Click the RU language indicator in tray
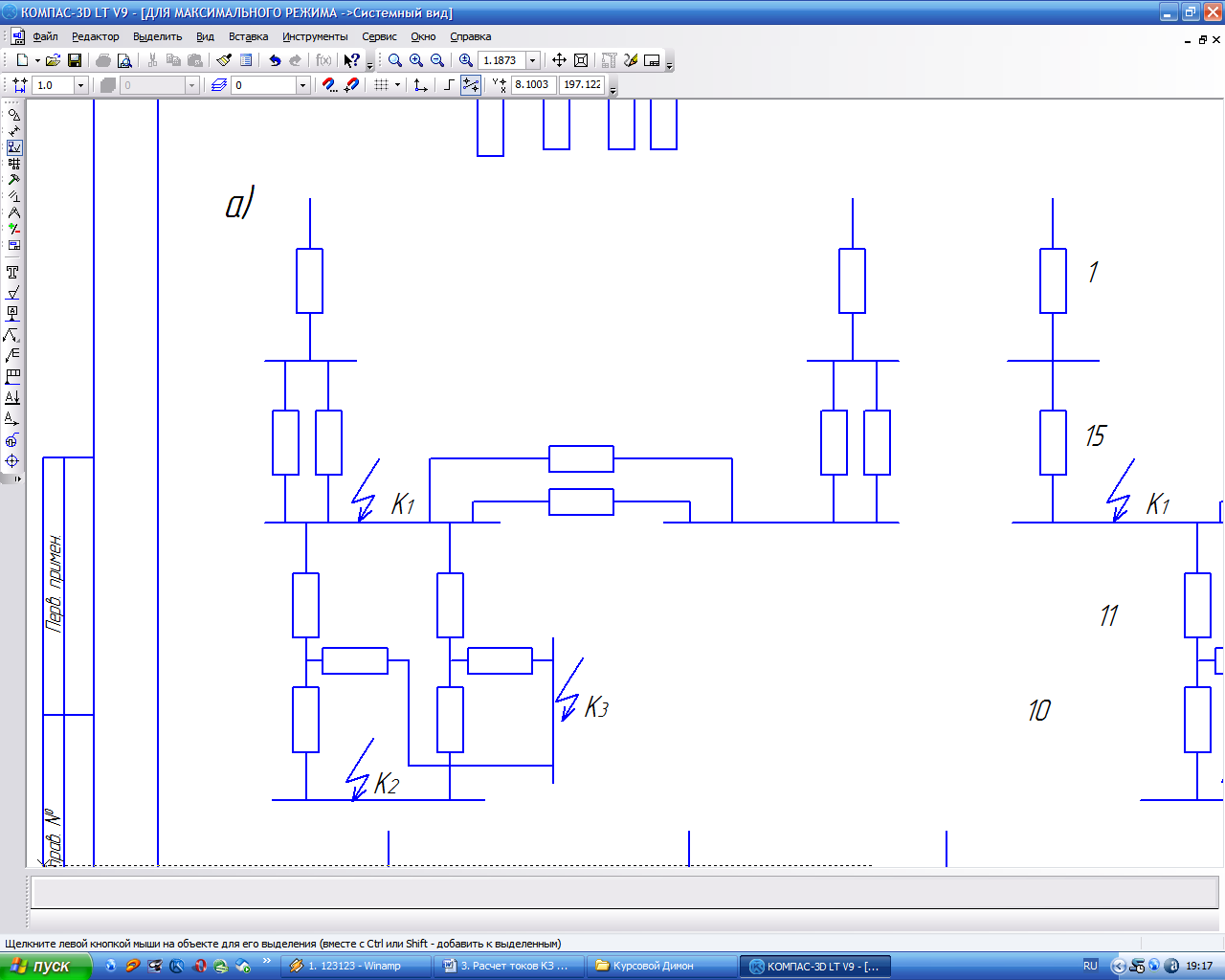The width and height of the screenshot is (1225, 980). [1090, 966]
